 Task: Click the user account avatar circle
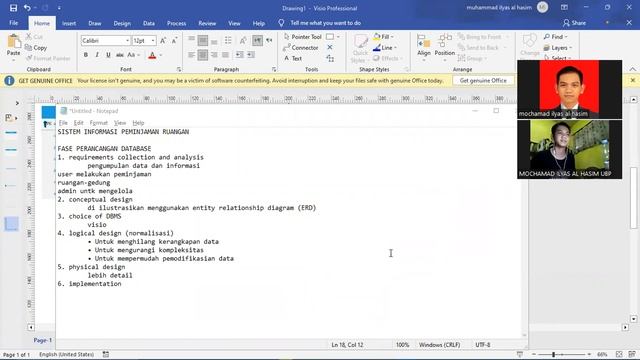click(542, 7)
